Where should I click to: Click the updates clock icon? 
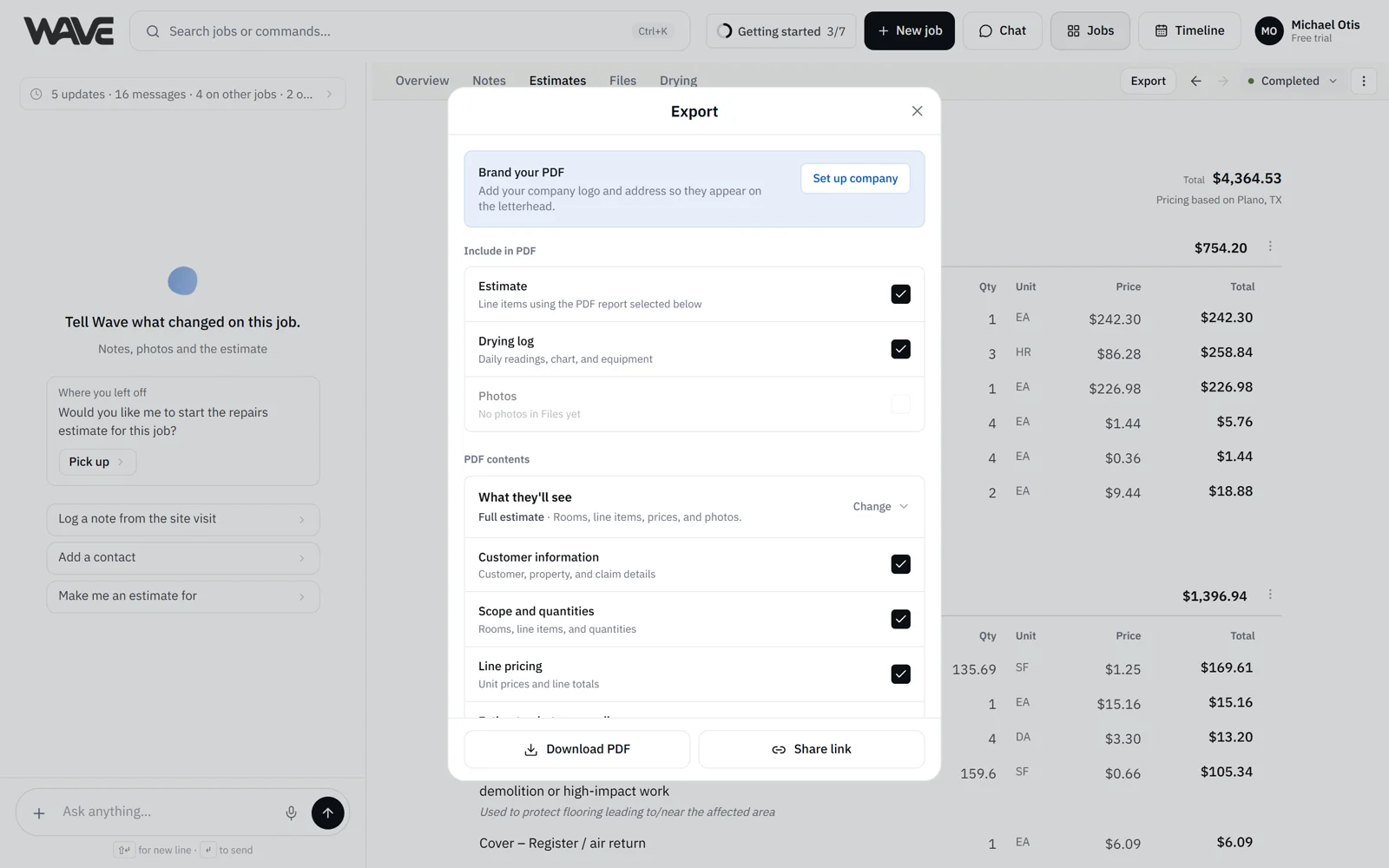pyautogui.click(x=36, y=94)
